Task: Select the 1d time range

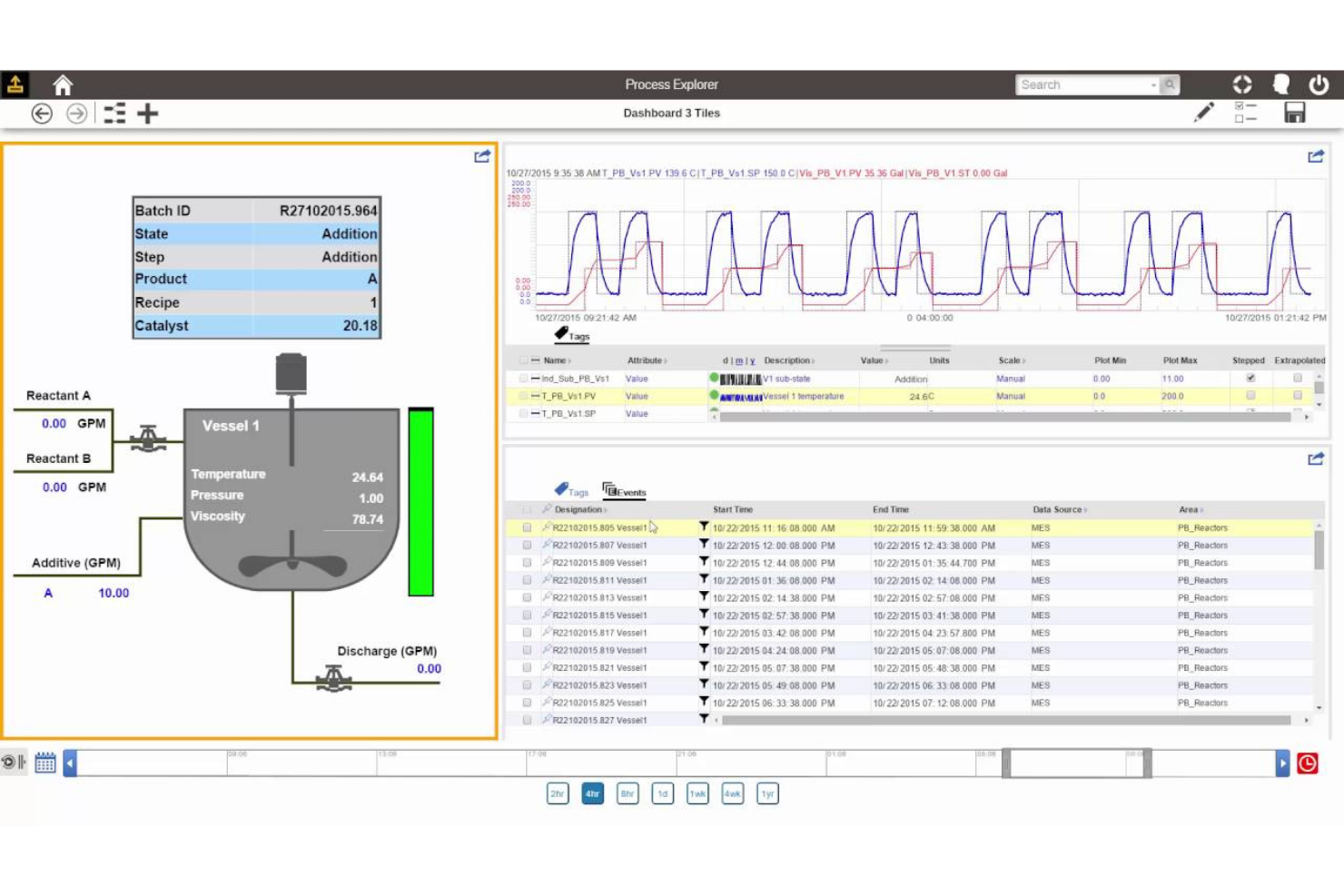Action: (x=663, y=793)
